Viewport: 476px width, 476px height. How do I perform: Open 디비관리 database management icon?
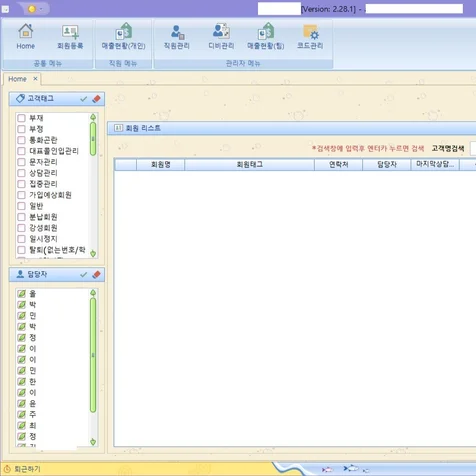coord(221,37)
